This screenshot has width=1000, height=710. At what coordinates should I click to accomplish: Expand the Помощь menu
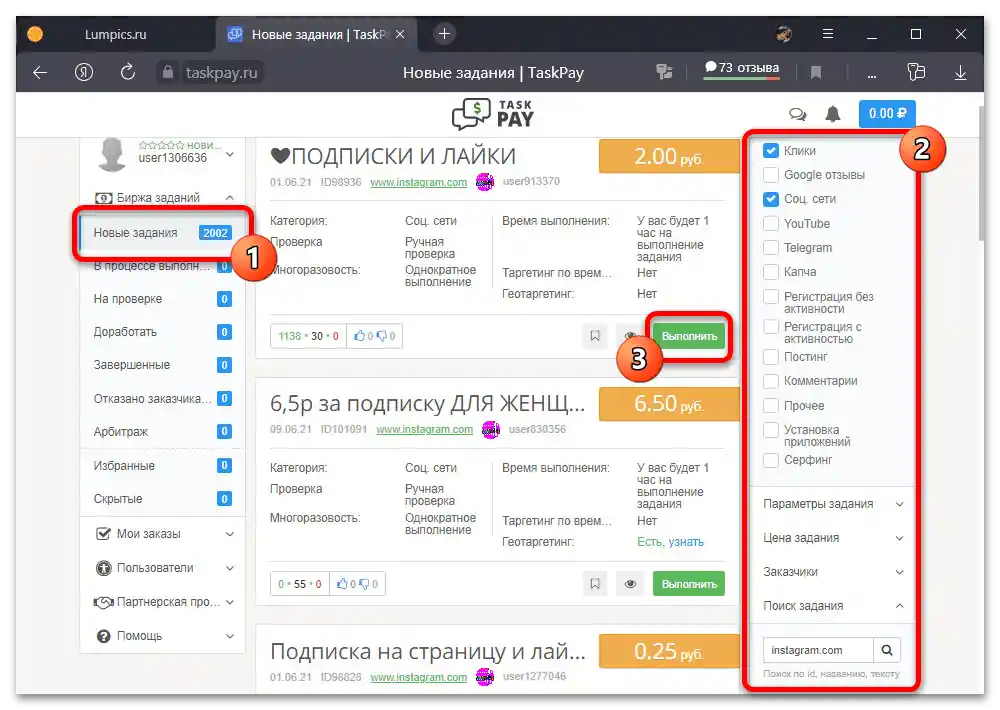coord(163,636)
